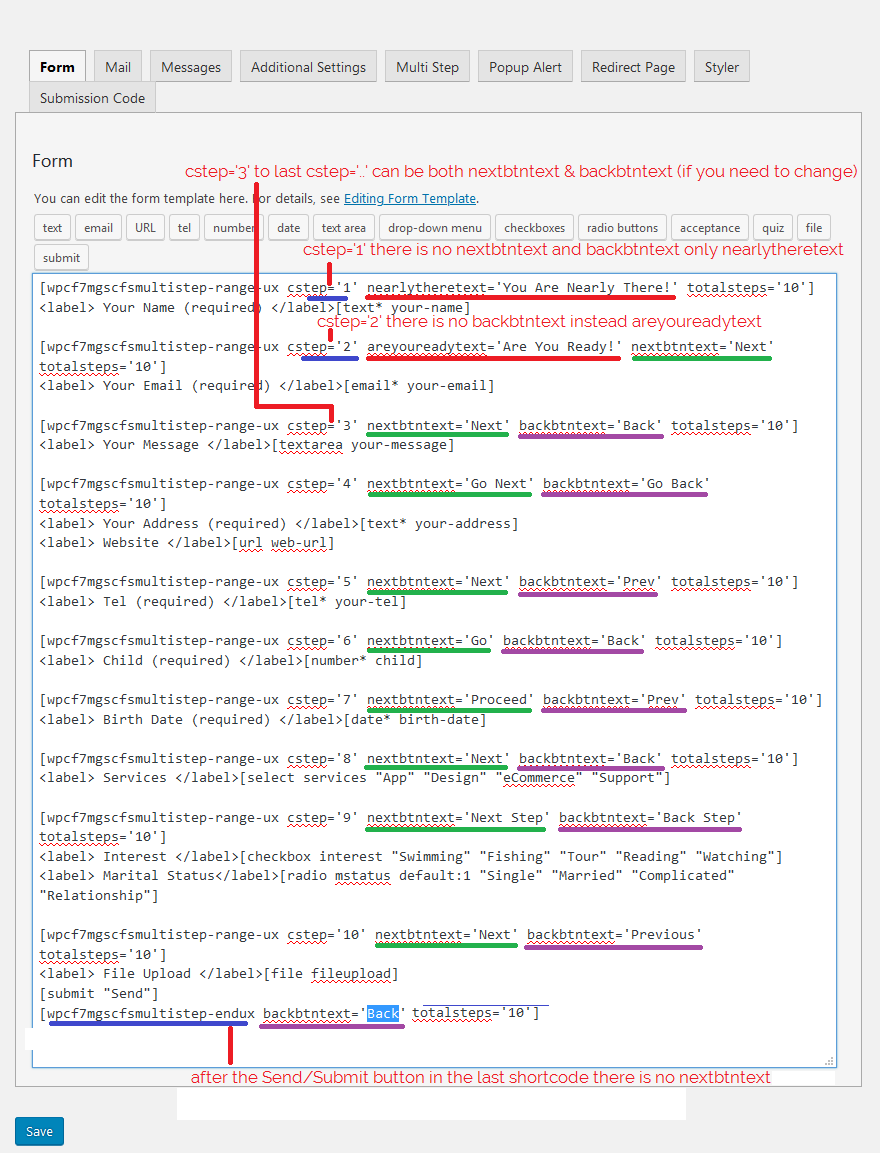Viewport: 880px width, 1153px height.
Task: Open the Messages tab
Action: 191,67
